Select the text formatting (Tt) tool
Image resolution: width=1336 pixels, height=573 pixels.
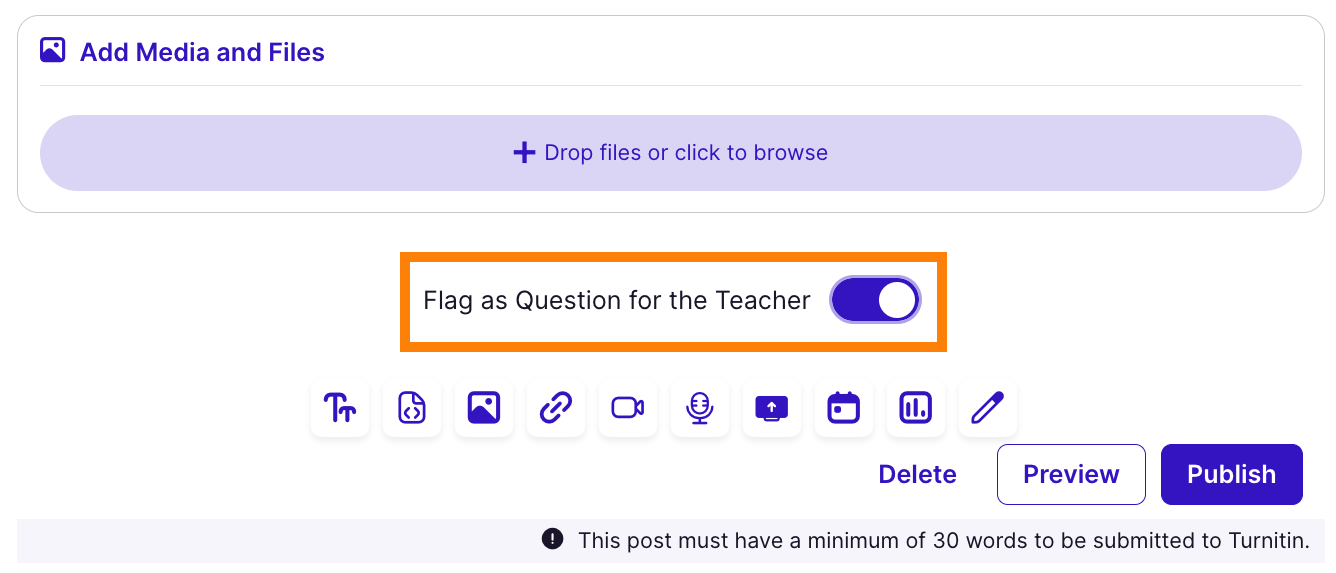(340, 408)
